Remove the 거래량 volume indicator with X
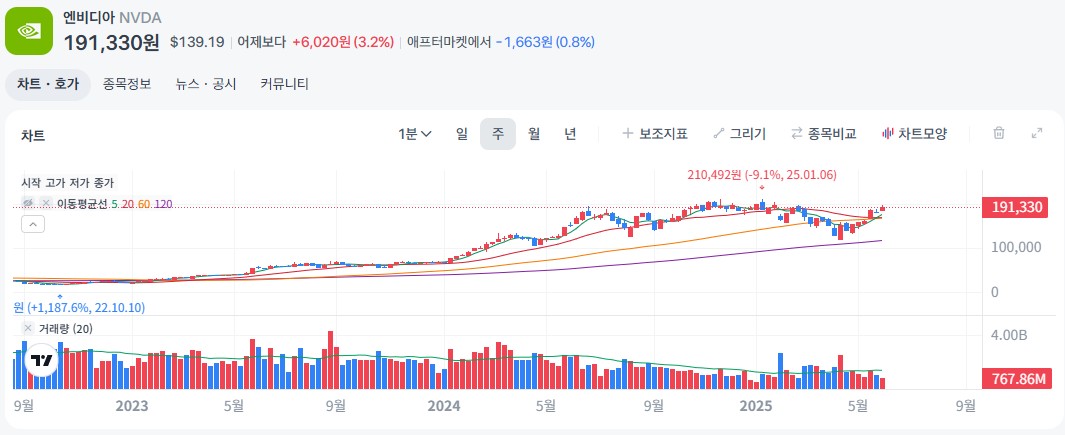The image size is (1065, 435). point(28,328)
